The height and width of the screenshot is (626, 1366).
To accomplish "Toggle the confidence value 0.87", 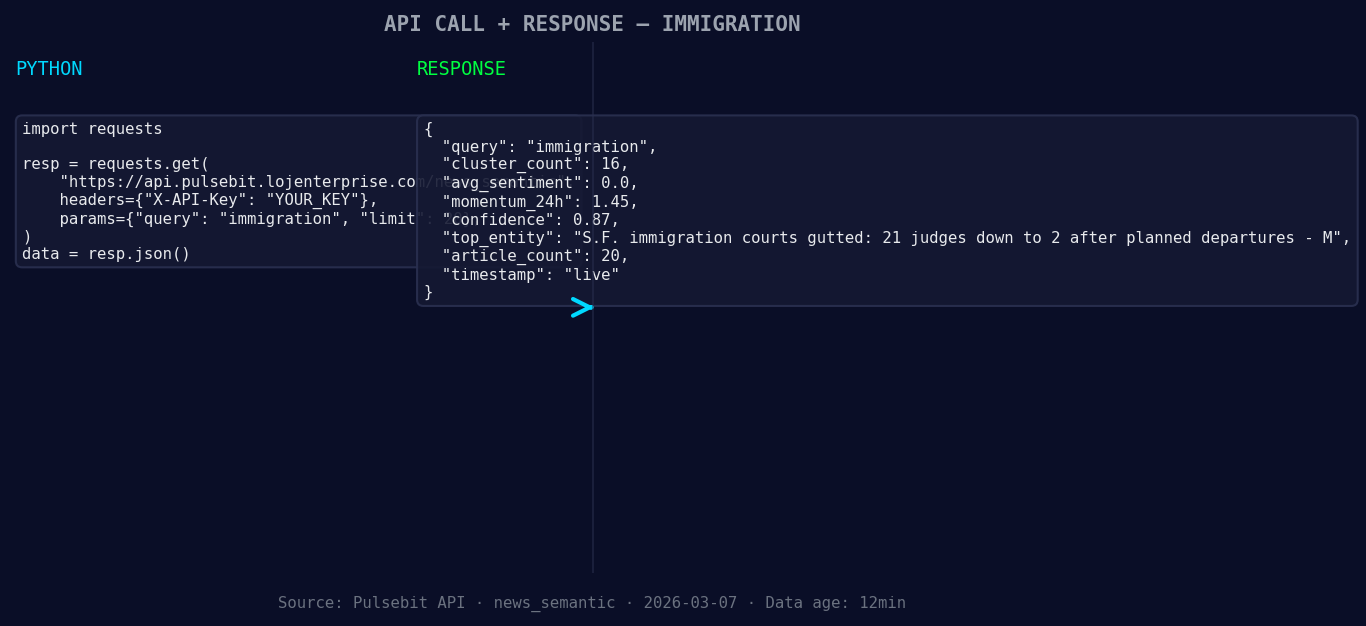I will tap(530, 219).
